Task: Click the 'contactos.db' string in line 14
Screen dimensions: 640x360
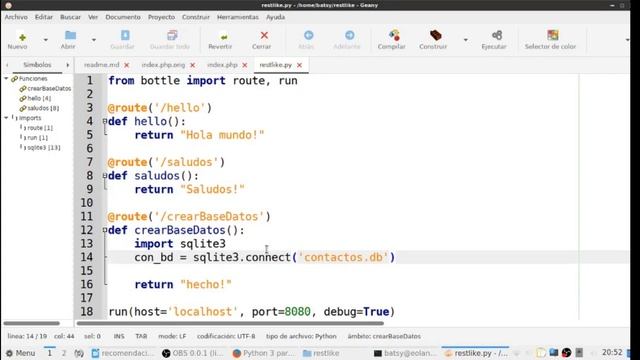Action: (343, 257)
